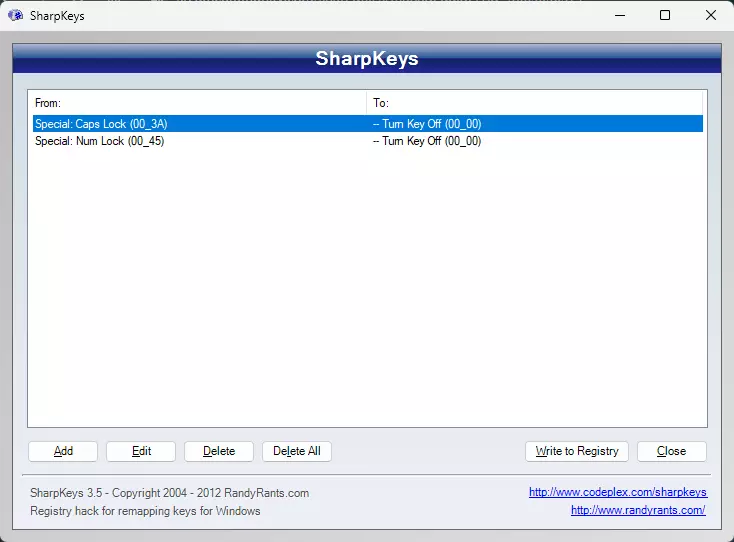Image resolution: width=734 pixels, height=542 pixels.
Task: Open the randyrants.com link
Action: tap(638, 510)
